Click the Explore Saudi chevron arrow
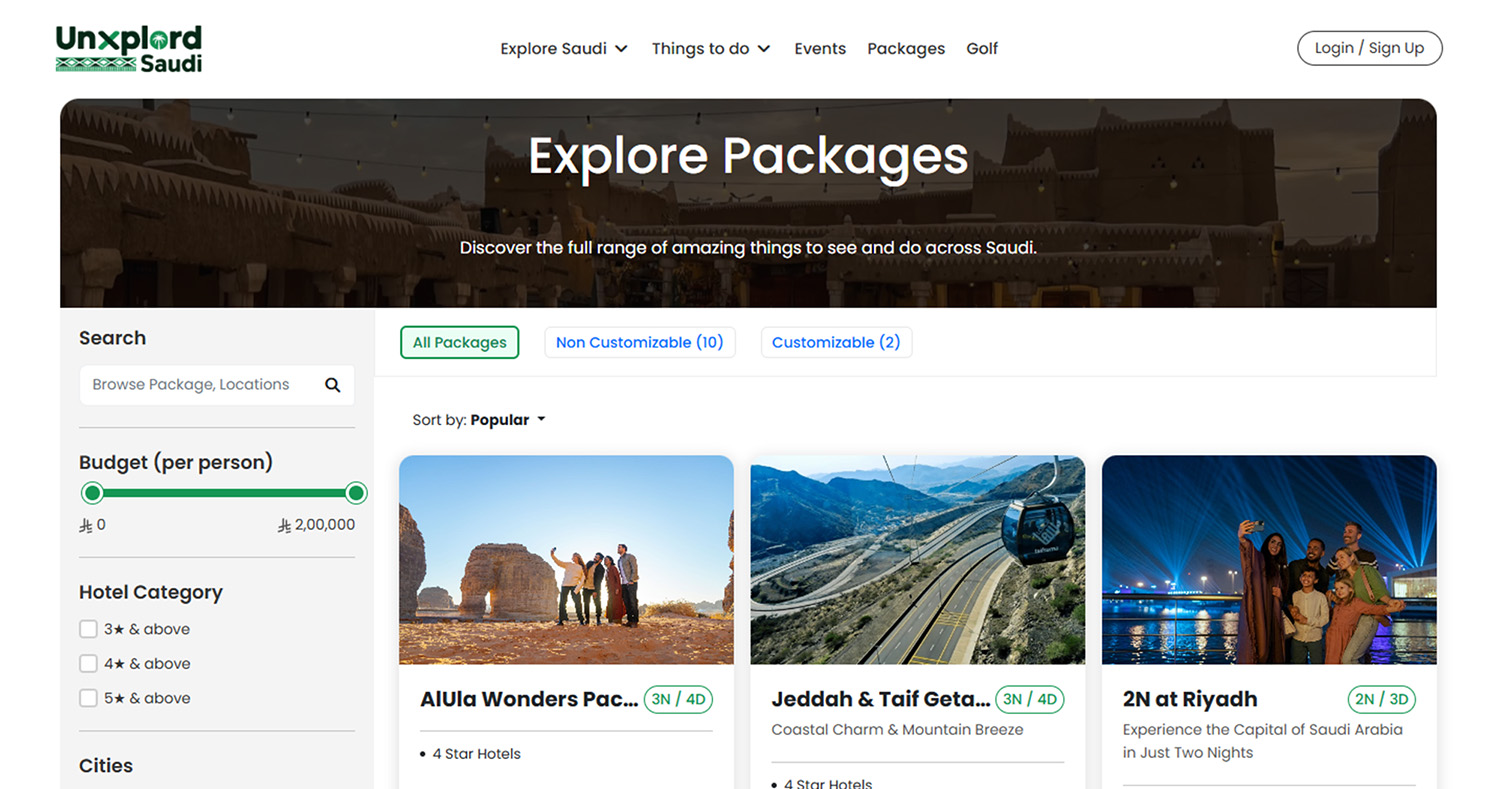Image resolution: width=1497 pixels, height=789 pixels. pos(622,49)
